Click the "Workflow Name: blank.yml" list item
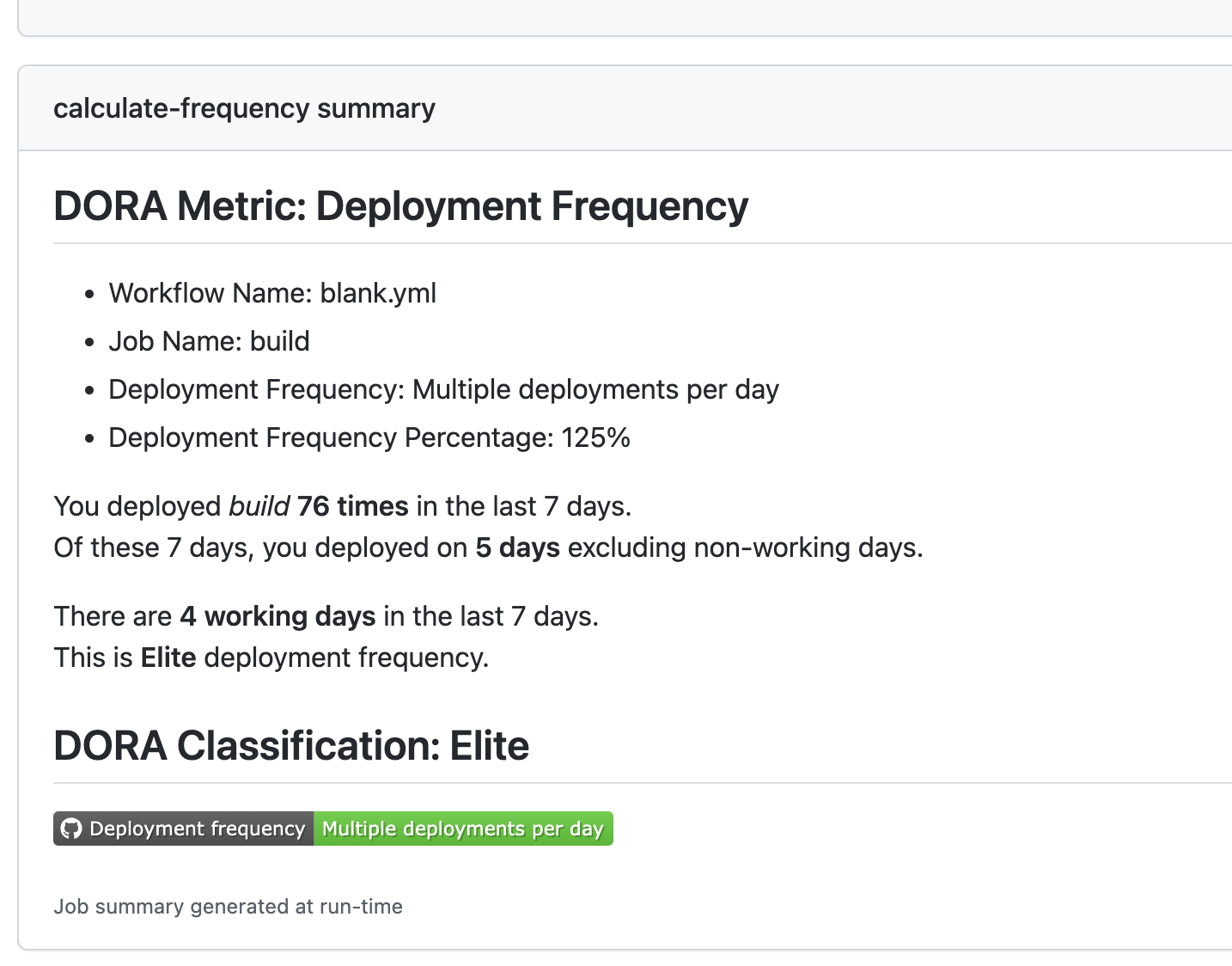 272,293
